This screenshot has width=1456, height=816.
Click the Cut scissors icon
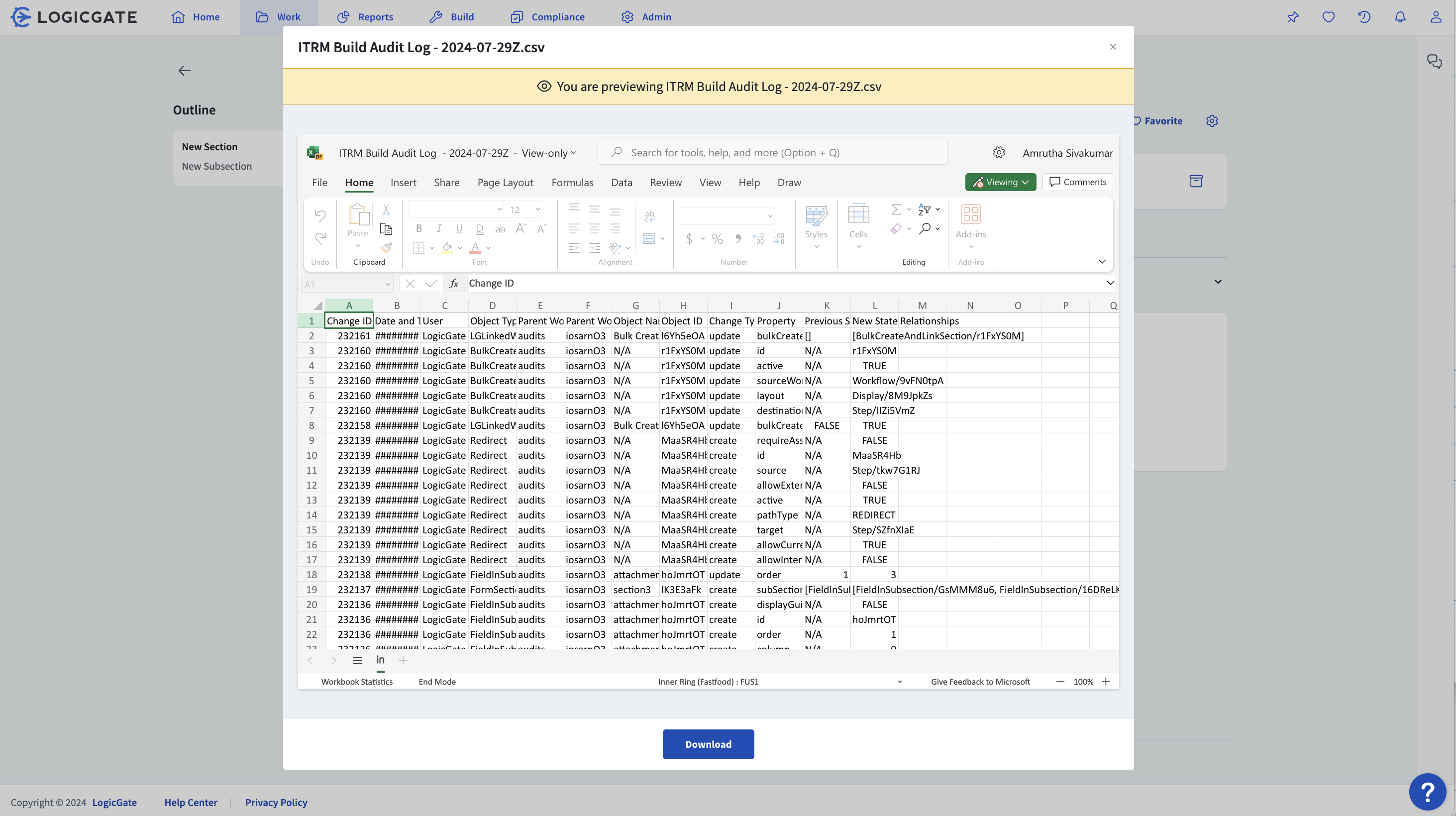pos(386,209)
